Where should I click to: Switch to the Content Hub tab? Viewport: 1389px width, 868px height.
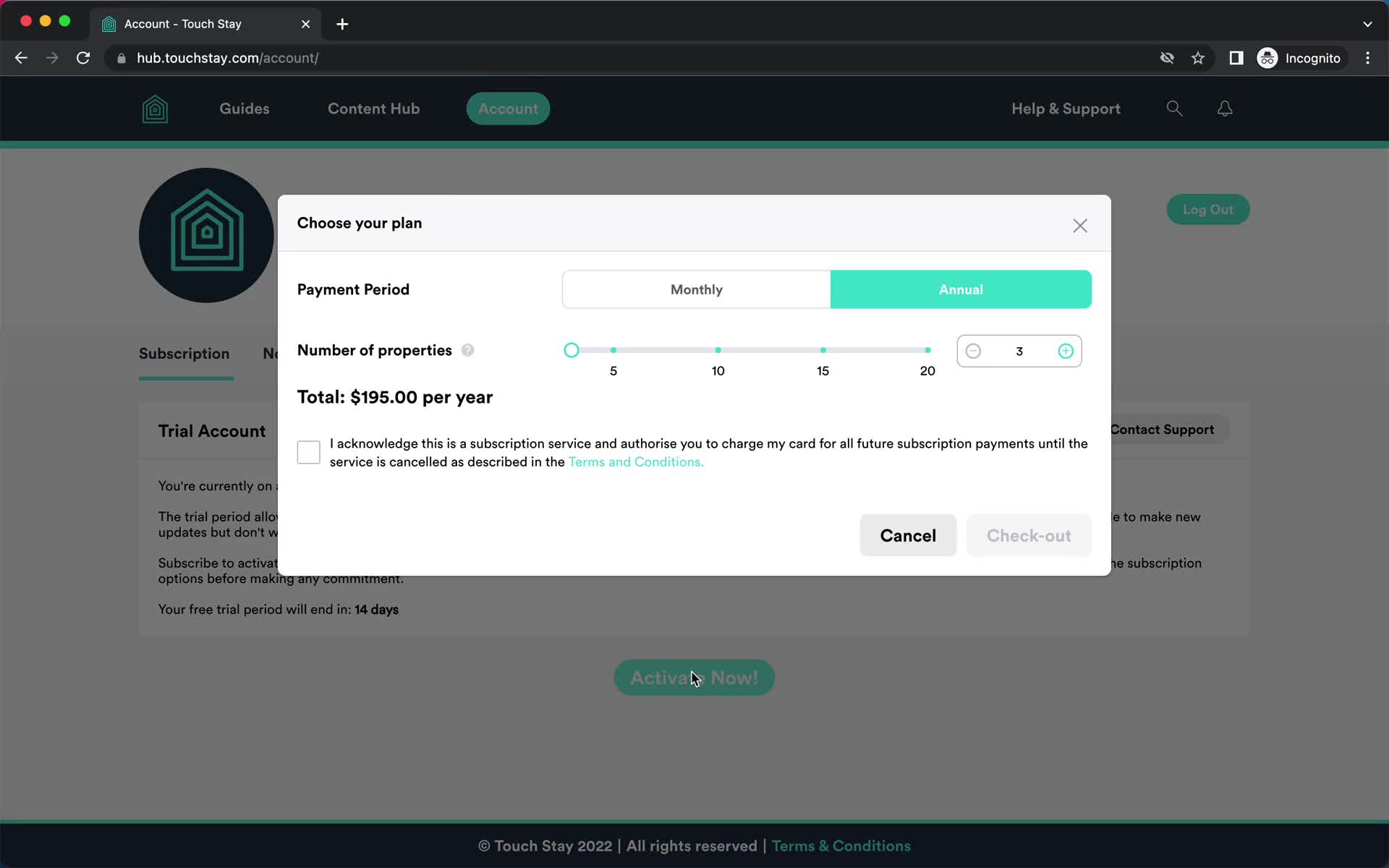pos(373,108)
